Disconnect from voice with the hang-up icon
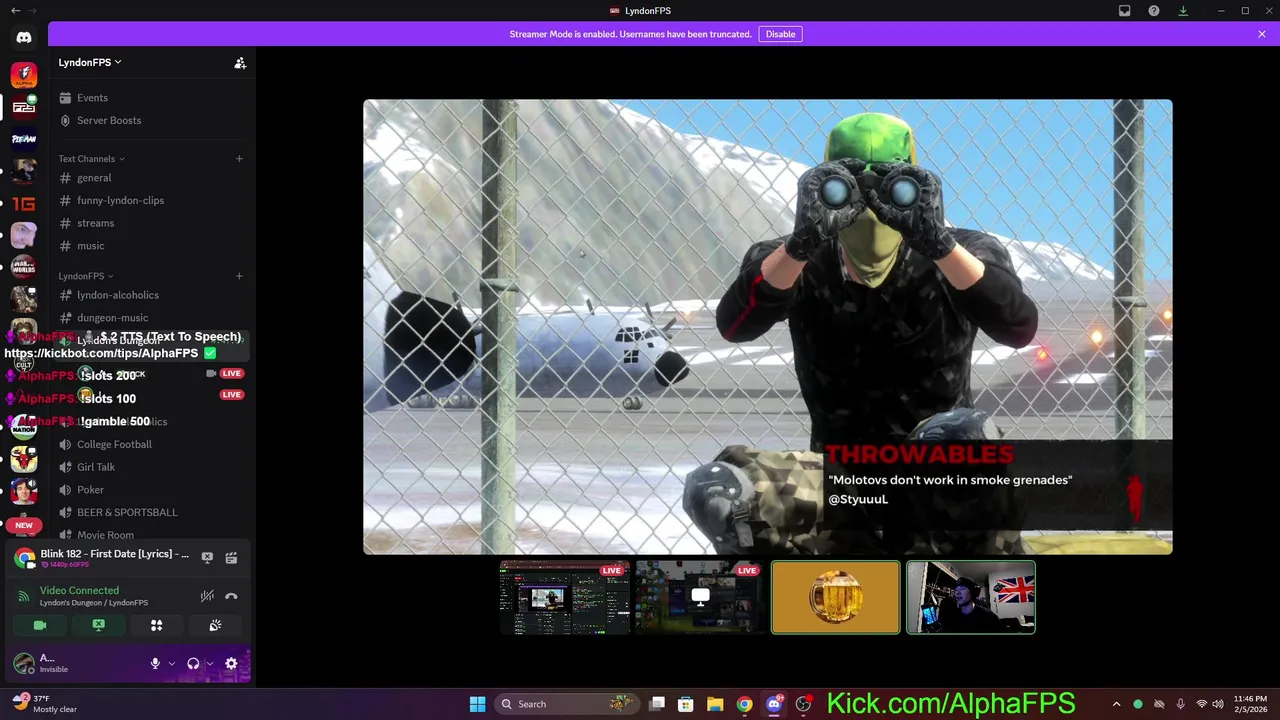 (x=231, y=596)
